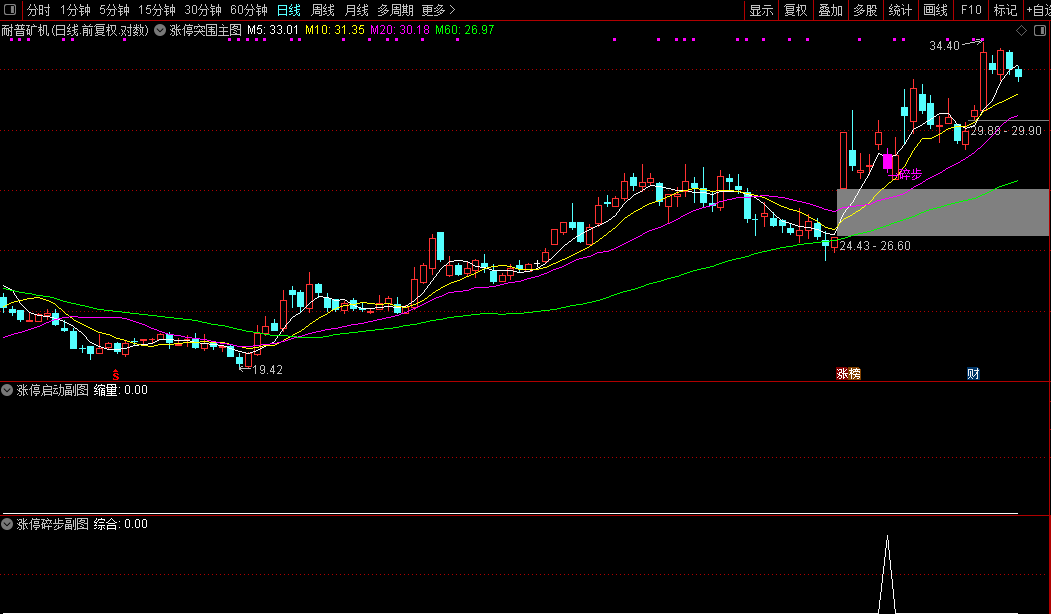The width and height of the screenshot is (1051, 614).
Task: Click the 缩量: 0.00 indicator value
Action: coord(121,390)
